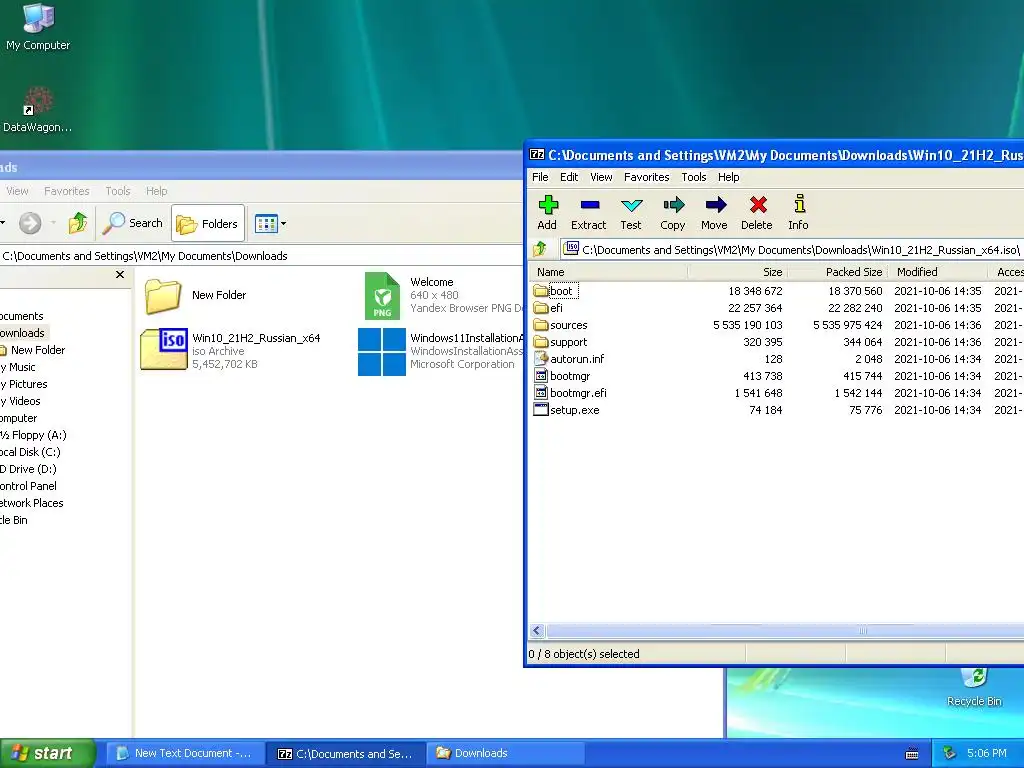This screenshot has width=1024, height=768.
Task: Switch to New Text Document taskbar button
Action: coord(184,753)
